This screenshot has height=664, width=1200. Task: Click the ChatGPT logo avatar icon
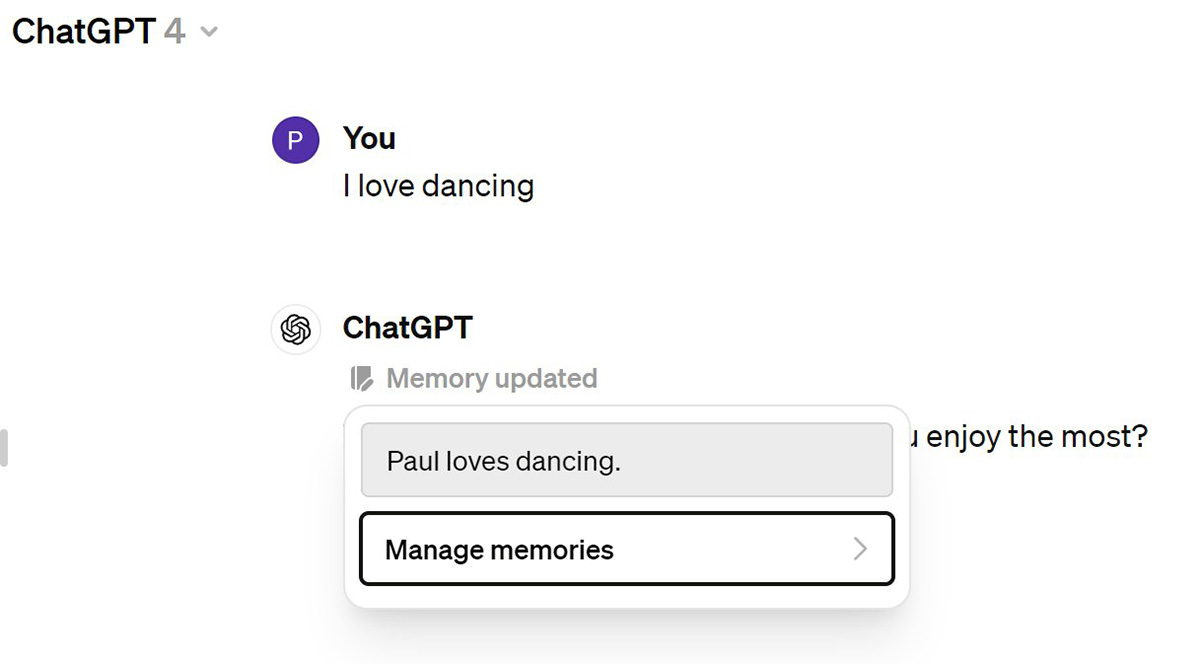tap(295, 329)
